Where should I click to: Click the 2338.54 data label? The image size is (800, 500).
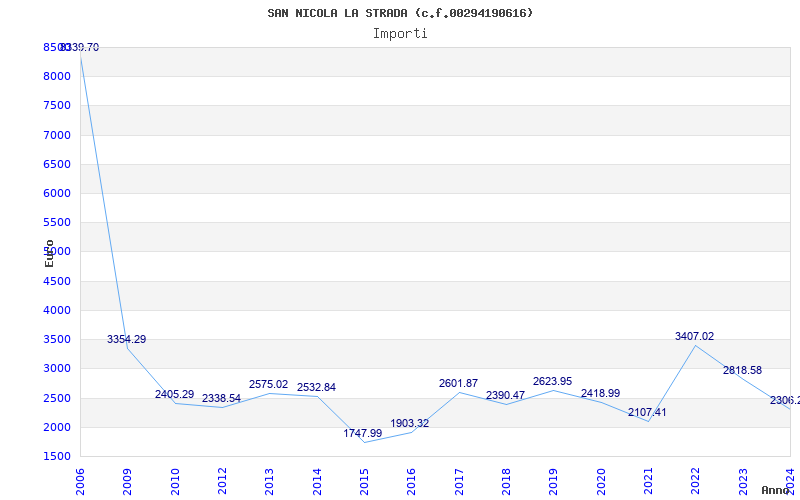tap(221, 398)
